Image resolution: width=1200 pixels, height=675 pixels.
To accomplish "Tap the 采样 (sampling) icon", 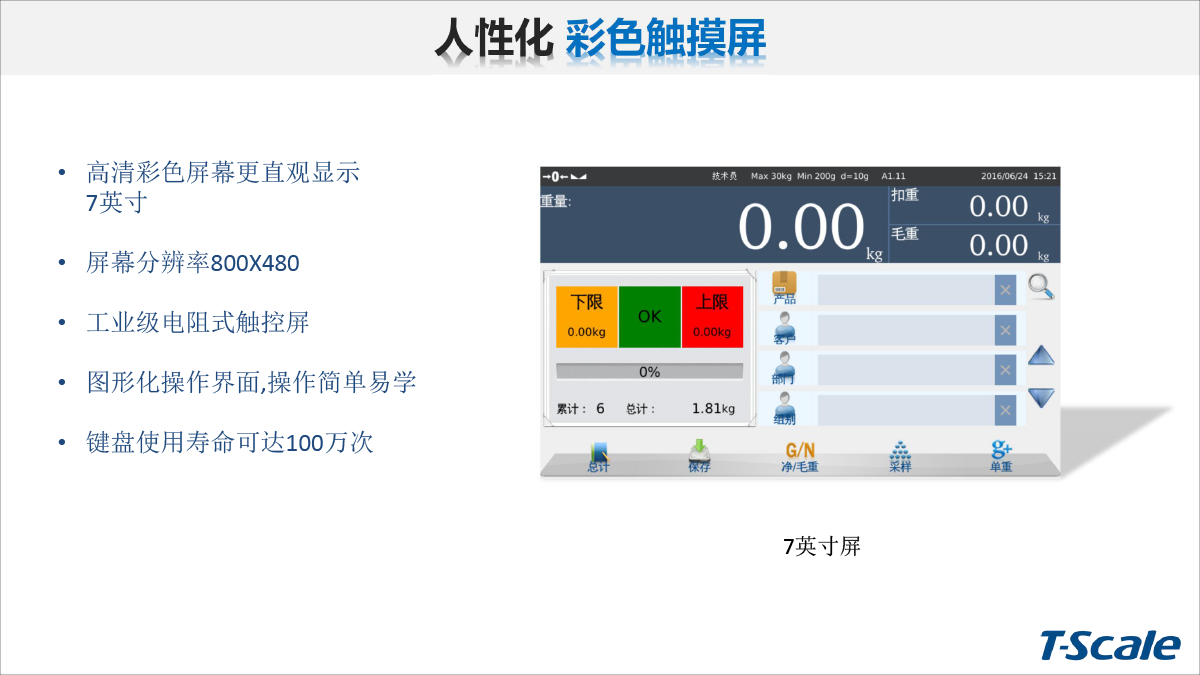I will 900,455.
